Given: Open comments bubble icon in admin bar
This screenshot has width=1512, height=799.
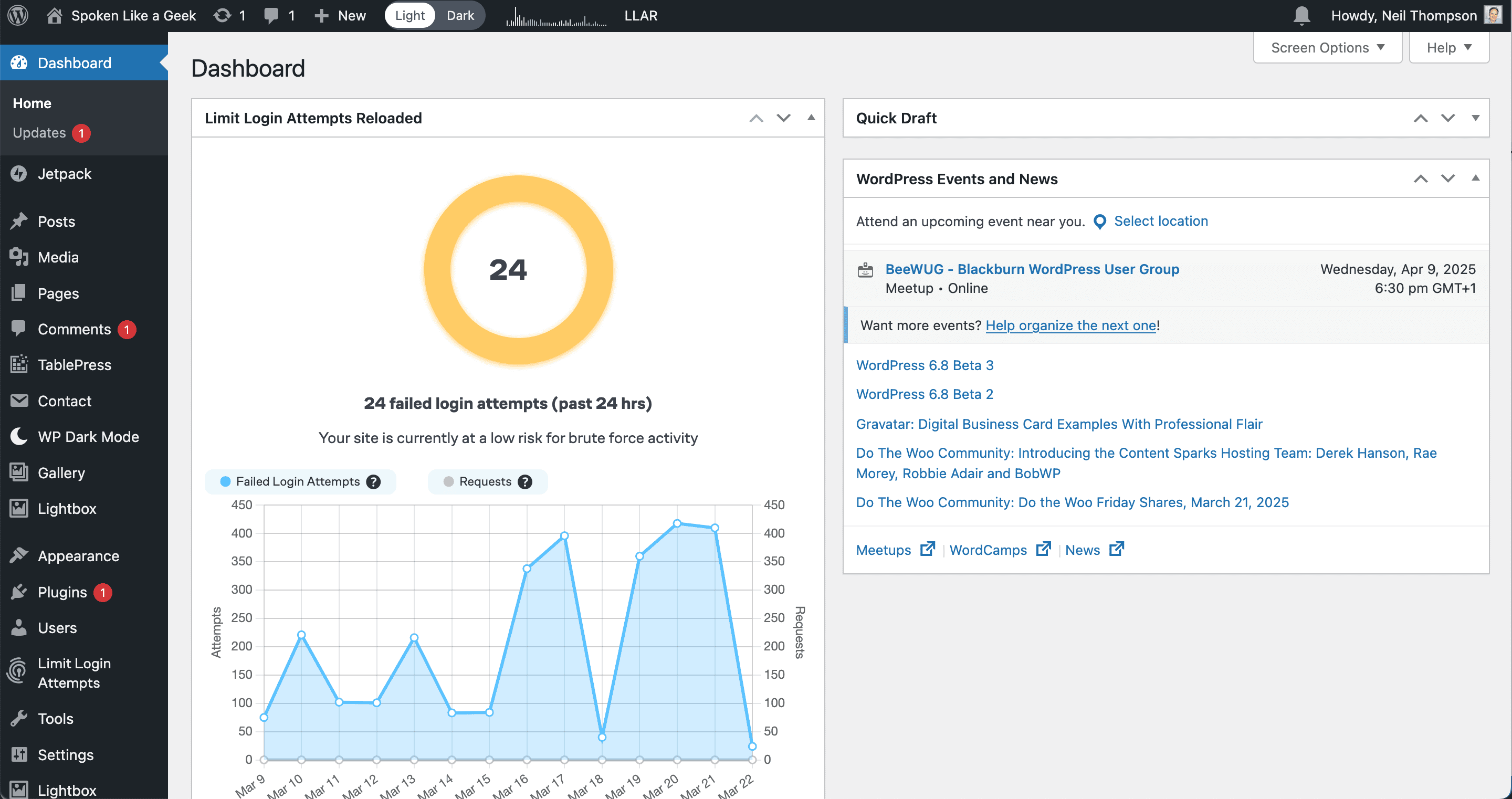Looking at the screenshot, I should [x=271, y=15].
